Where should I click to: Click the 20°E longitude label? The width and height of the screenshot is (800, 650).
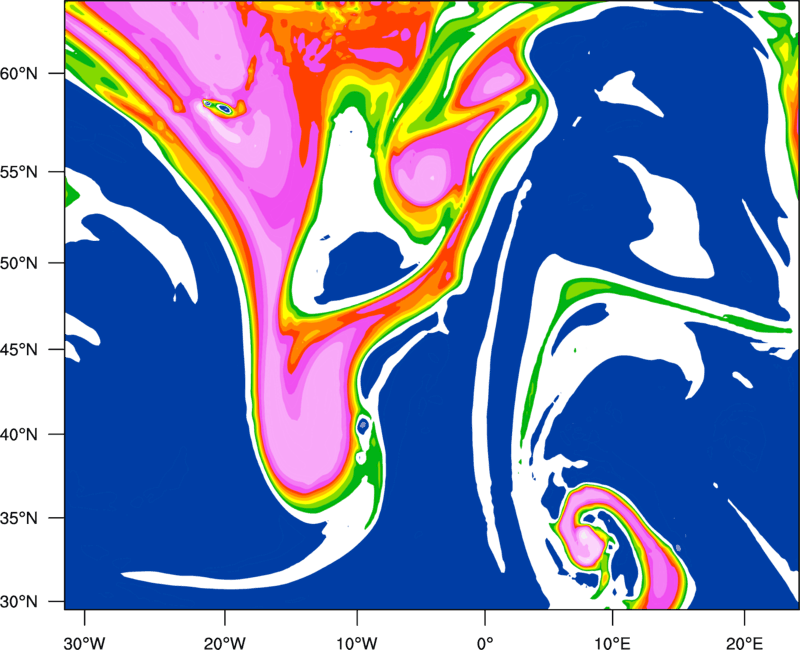pyautogui.click(x=744, y=643)
